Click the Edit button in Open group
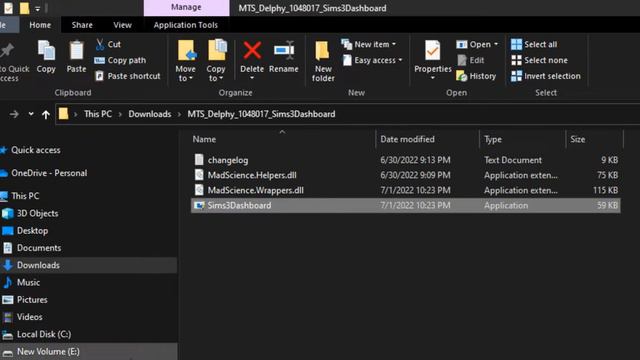The width and height of the screenshot is (640, 360). click(x=470, y=60)
